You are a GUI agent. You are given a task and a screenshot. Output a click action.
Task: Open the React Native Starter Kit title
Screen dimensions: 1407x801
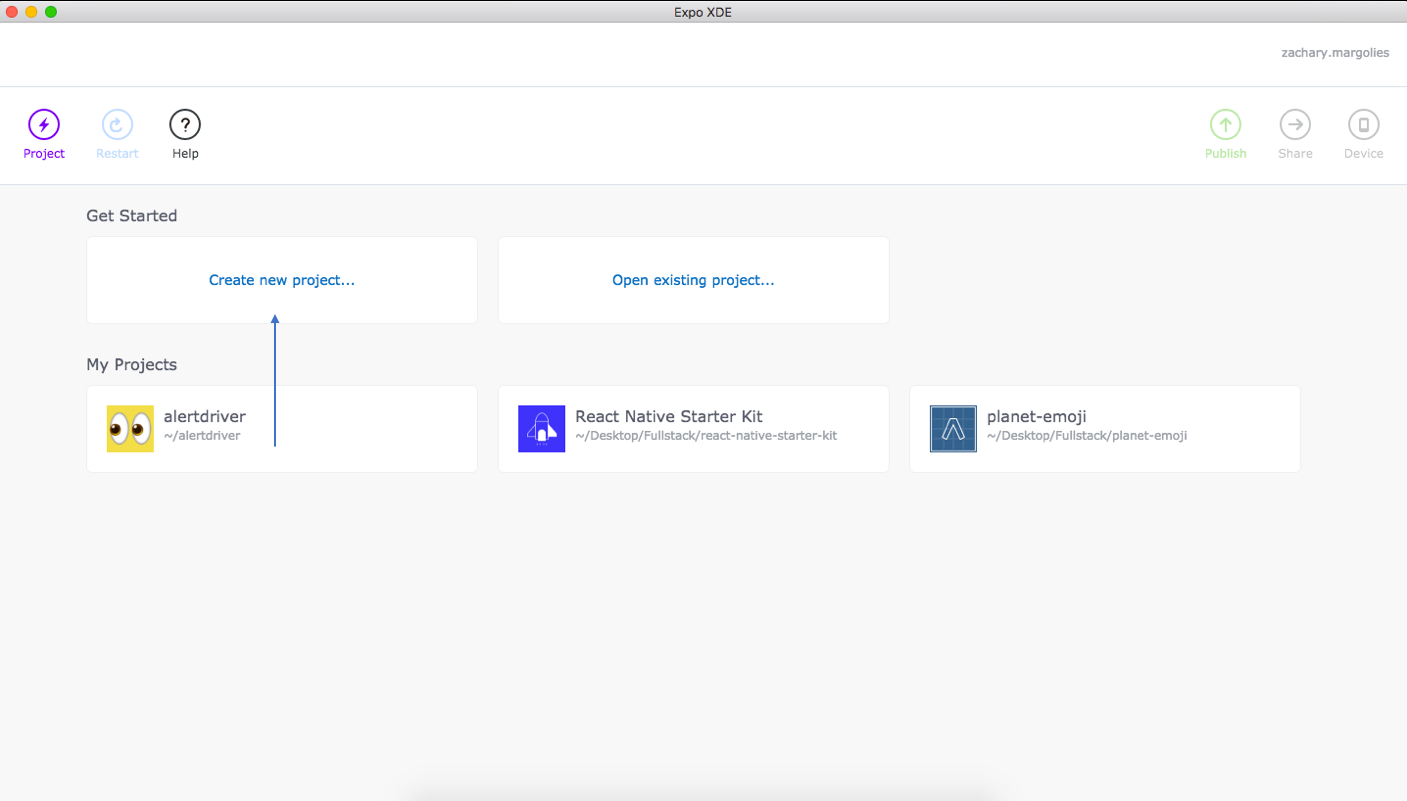pos(669,417)
